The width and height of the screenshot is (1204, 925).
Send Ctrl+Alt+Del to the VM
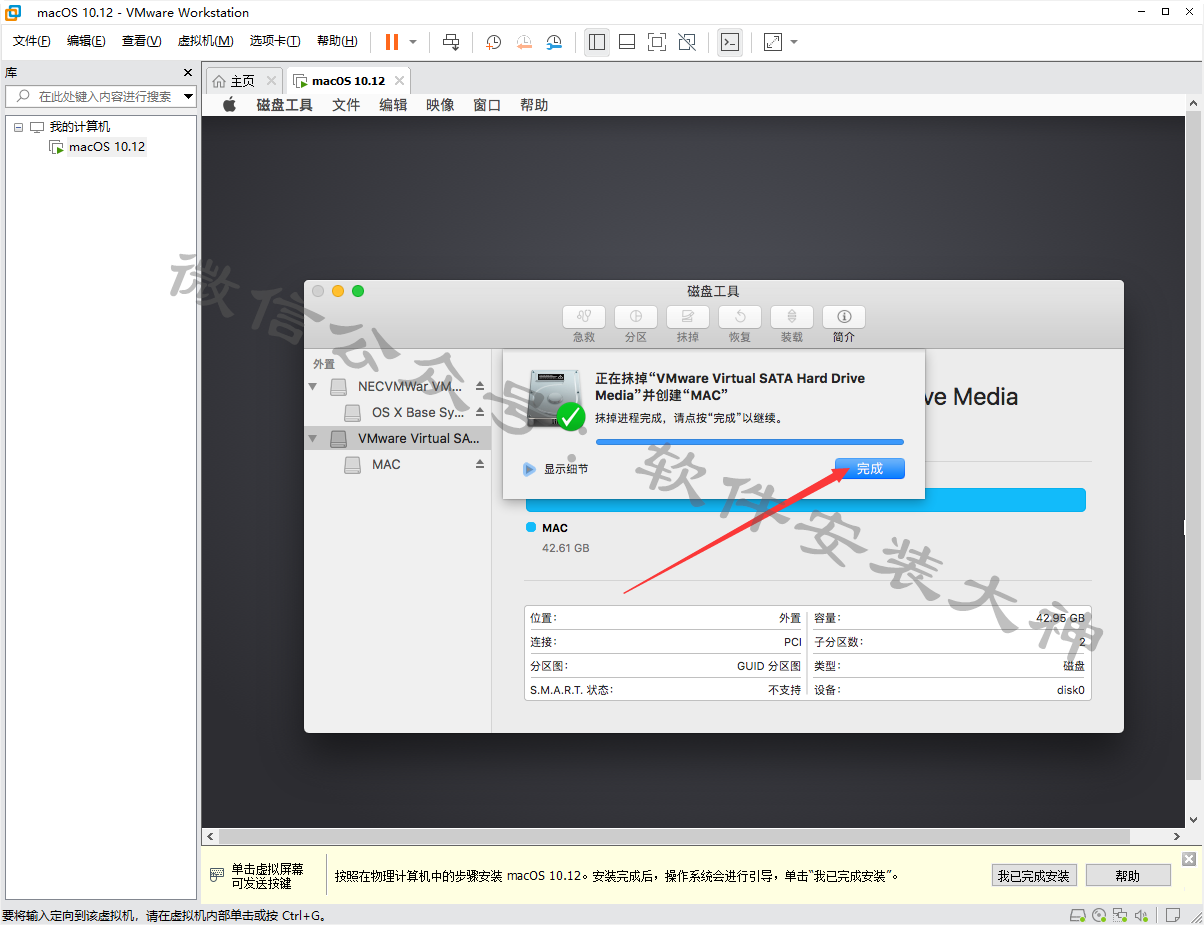click(451, 42)
